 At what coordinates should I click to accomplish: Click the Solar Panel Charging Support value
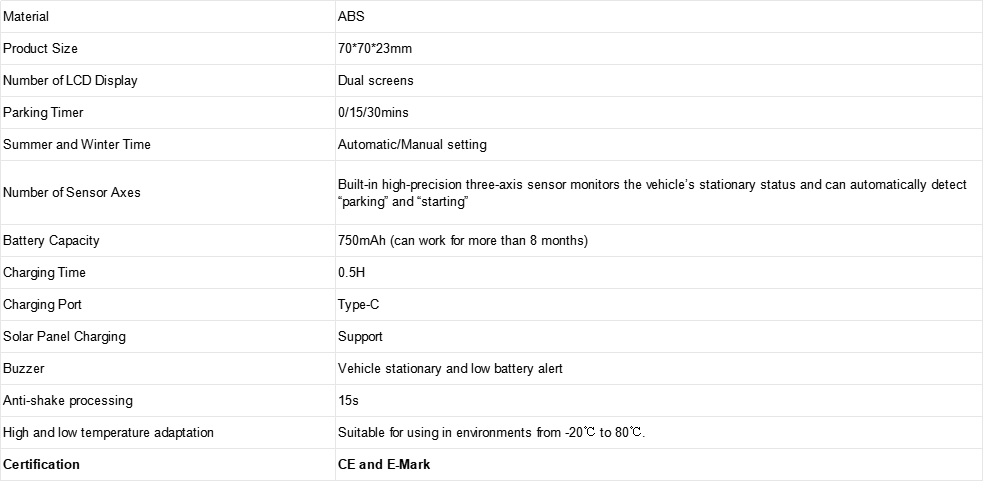point(360,337)
